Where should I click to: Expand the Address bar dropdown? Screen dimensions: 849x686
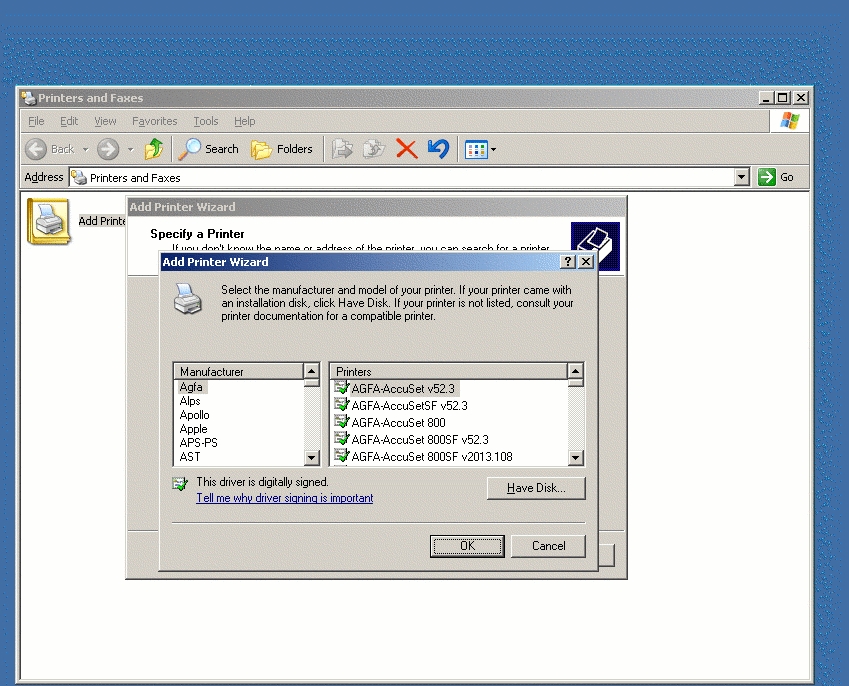point(741,177)
